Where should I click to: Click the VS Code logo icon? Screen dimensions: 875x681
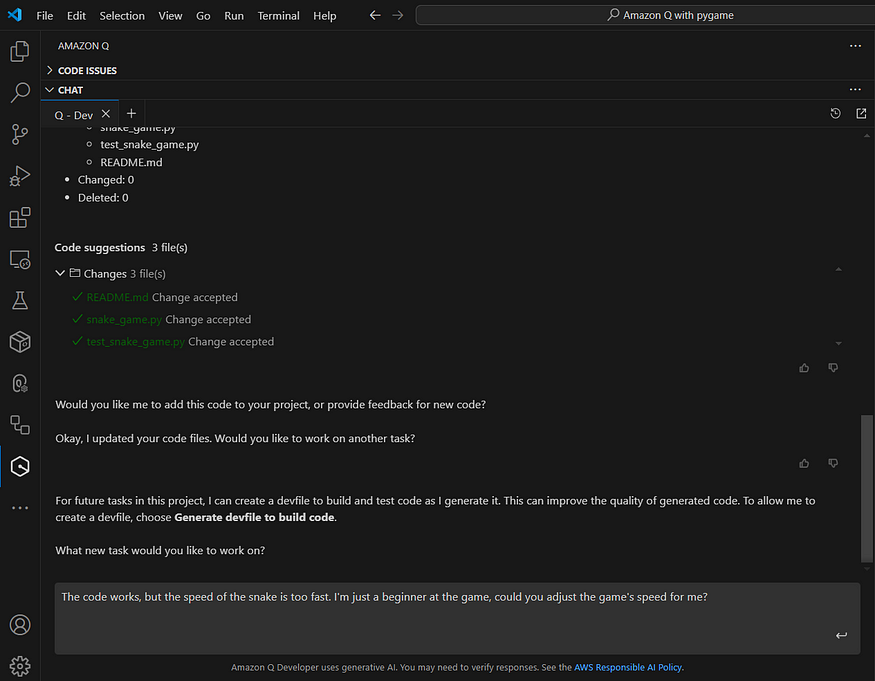pos(15,15)
